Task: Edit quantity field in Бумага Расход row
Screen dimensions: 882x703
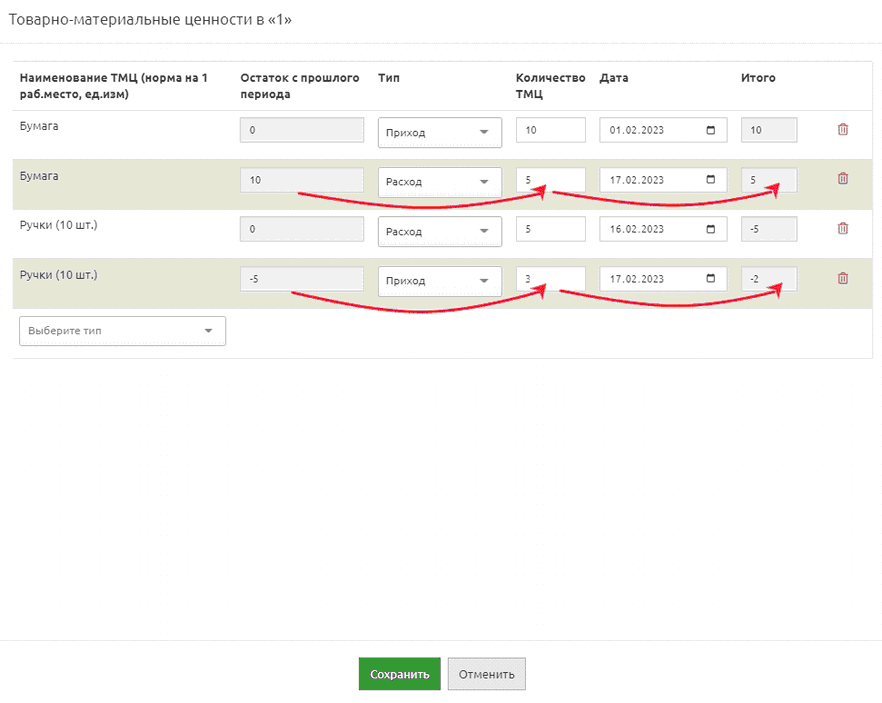Action: [x=551, y=180]
